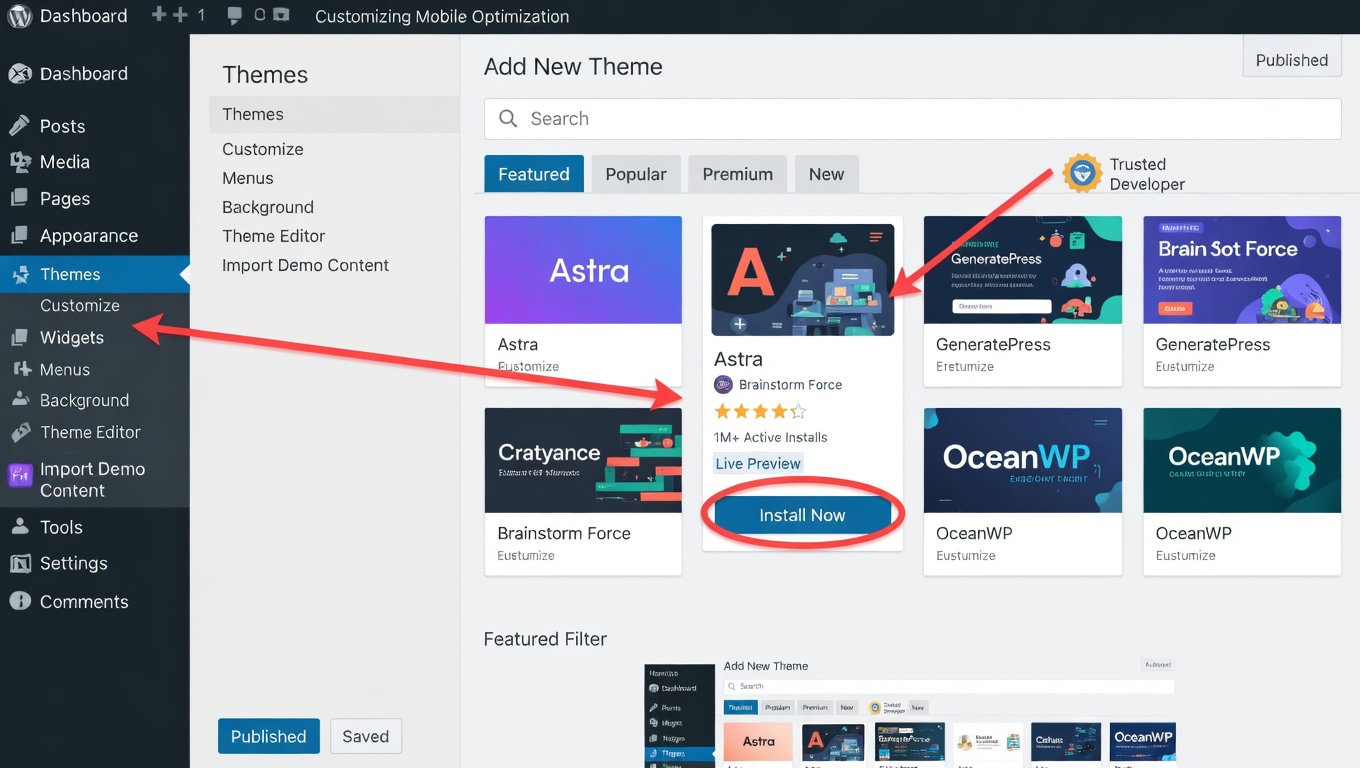Open Media via its sidebar icon
The height and width of the screenshot is (768, 1360).
[19, 162]
